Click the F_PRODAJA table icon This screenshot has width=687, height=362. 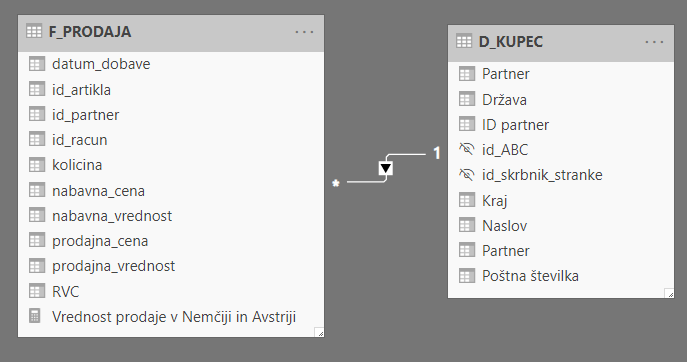click(x=34, y=32)
